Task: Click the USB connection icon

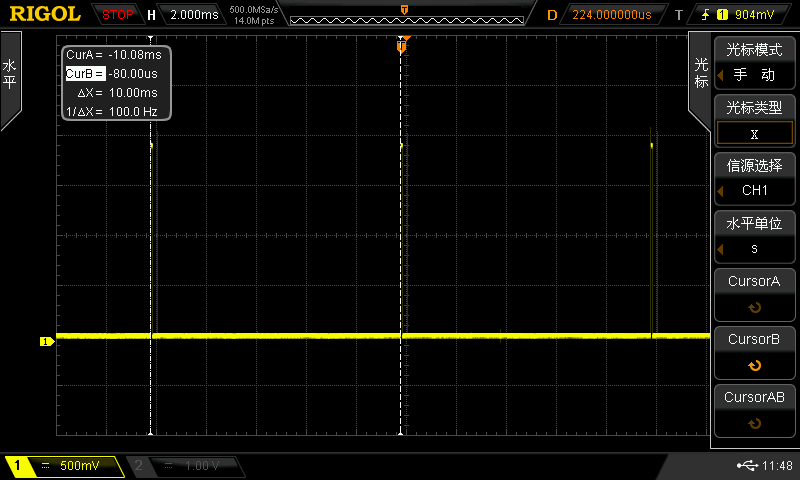Action: point(748,466)
